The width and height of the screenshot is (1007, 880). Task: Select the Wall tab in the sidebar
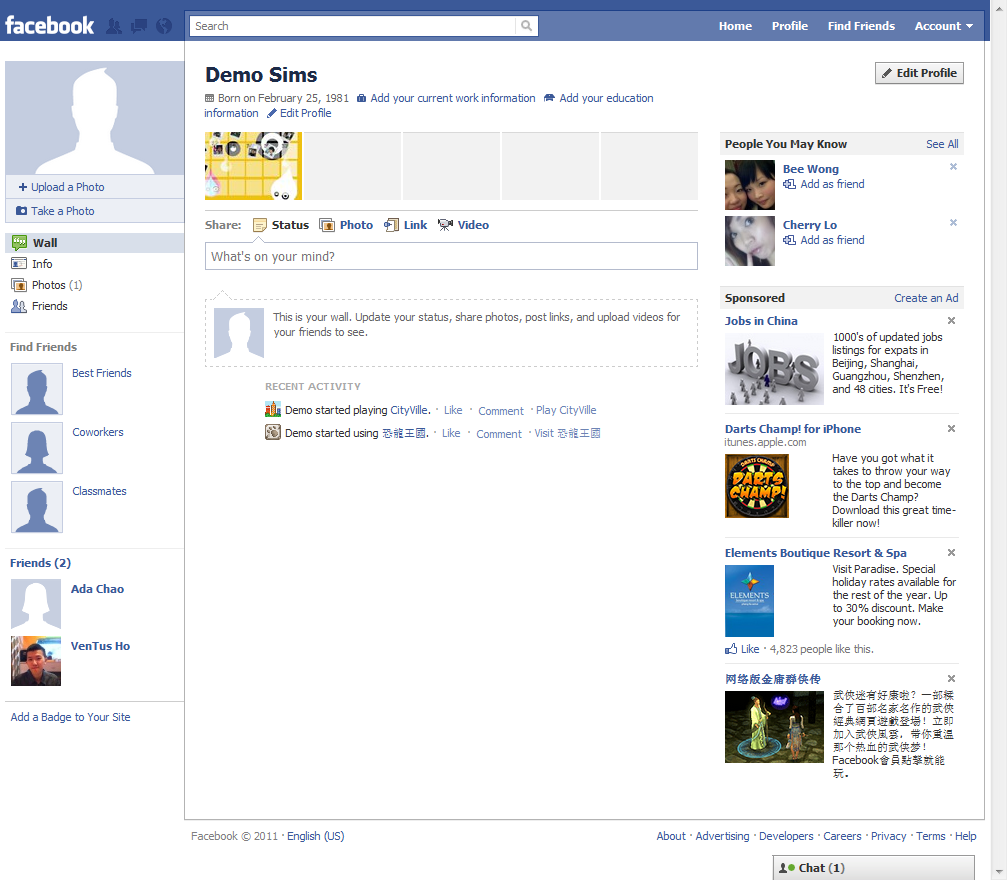click(94, 243)
